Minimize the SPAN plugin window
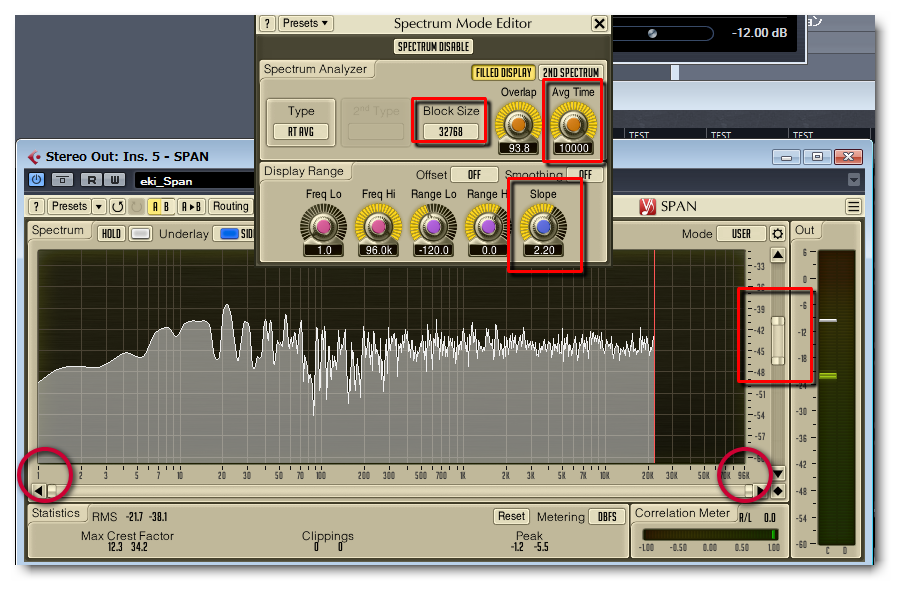 786,157
